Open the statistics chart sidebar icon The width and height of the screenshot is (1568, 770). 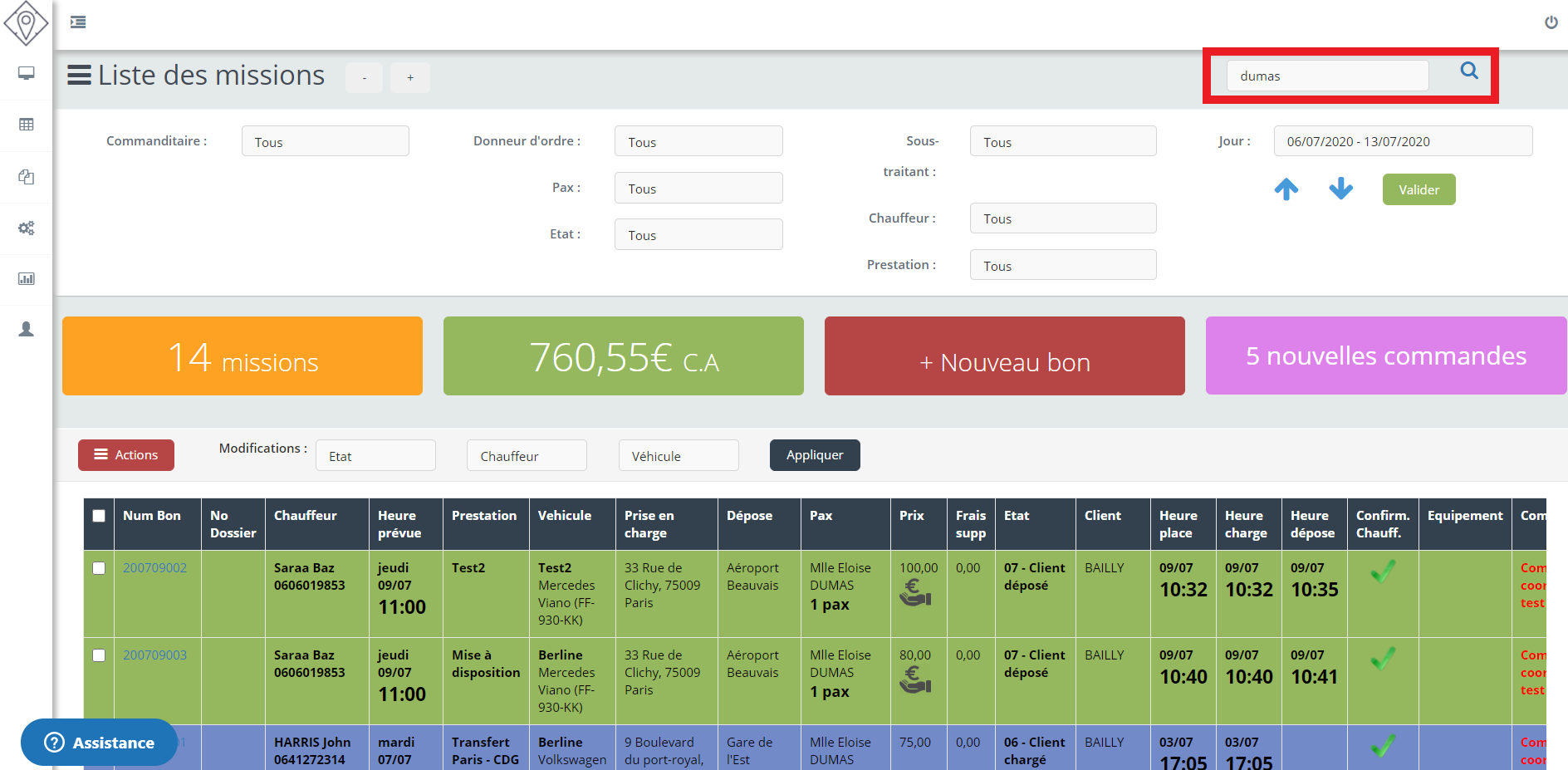[x=27, y=279]
